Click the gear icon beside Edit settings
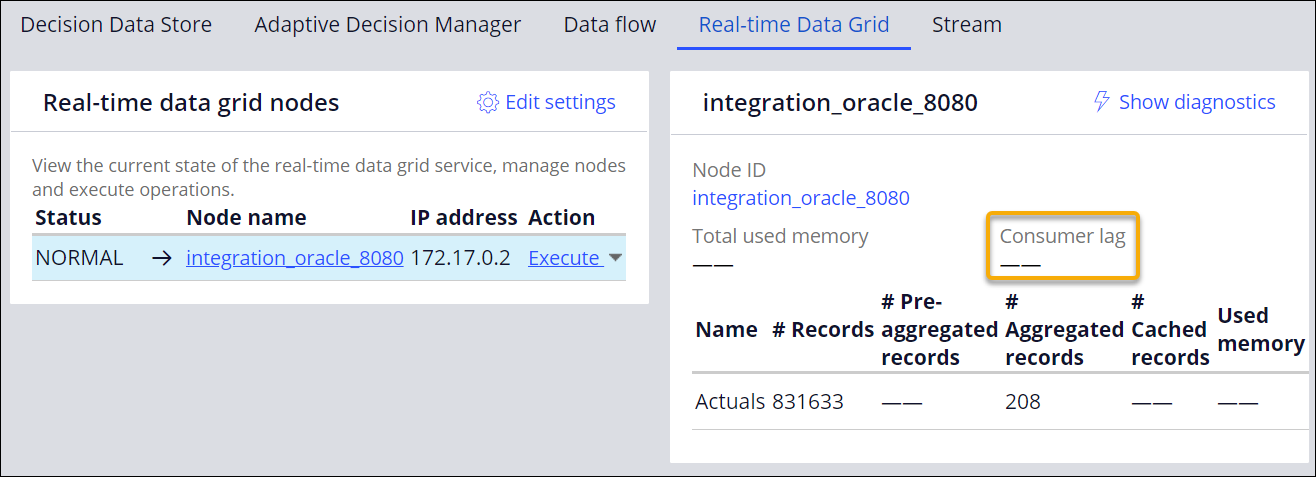 [487, 103]
